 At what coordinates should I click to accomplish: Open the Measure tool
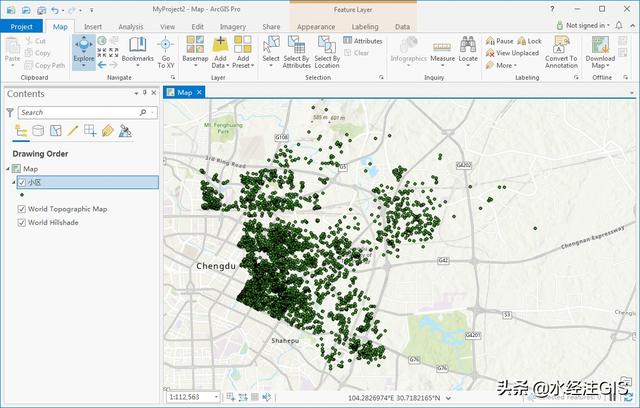[x=442, y=52]
